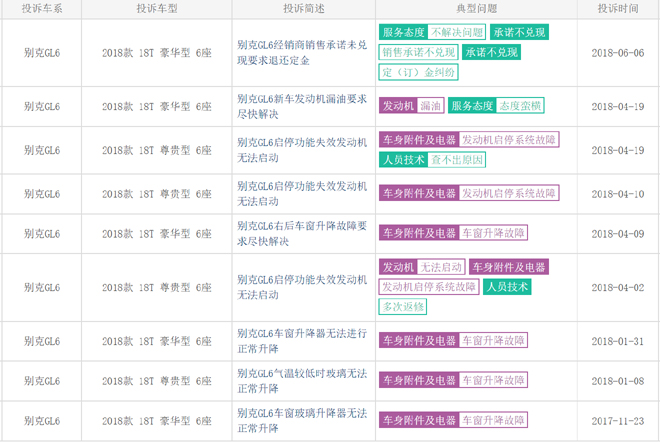Open complaint 别克GL6经销商销售承诺未兑现要求退还定金

point(302,53)
